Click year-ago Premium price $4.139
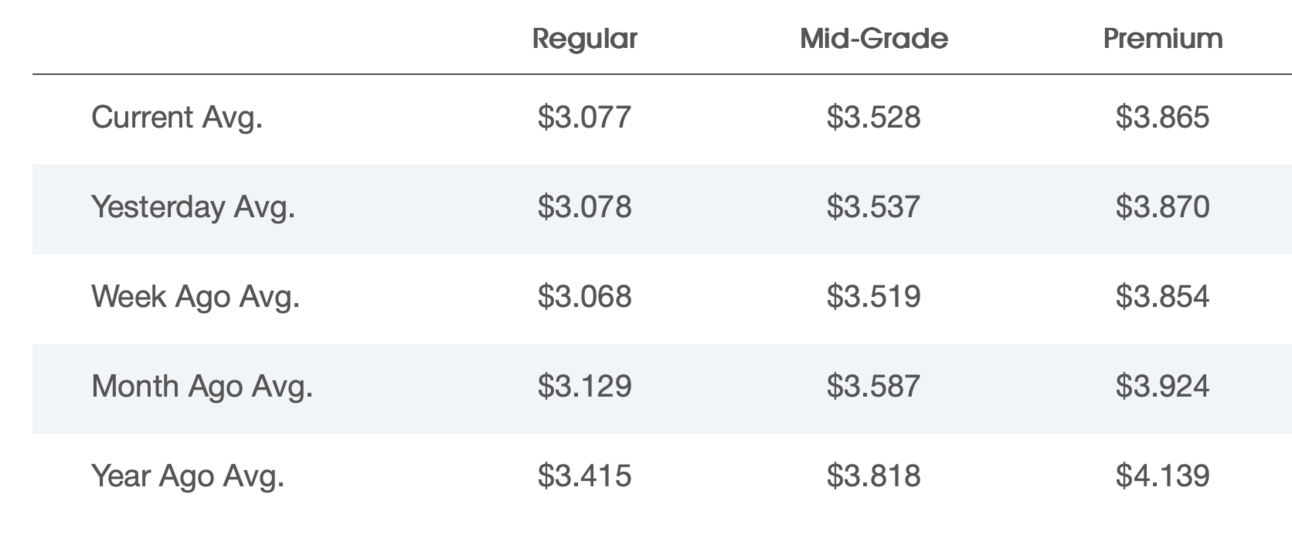This screenshot has height=535, width=1292. 1163,476
